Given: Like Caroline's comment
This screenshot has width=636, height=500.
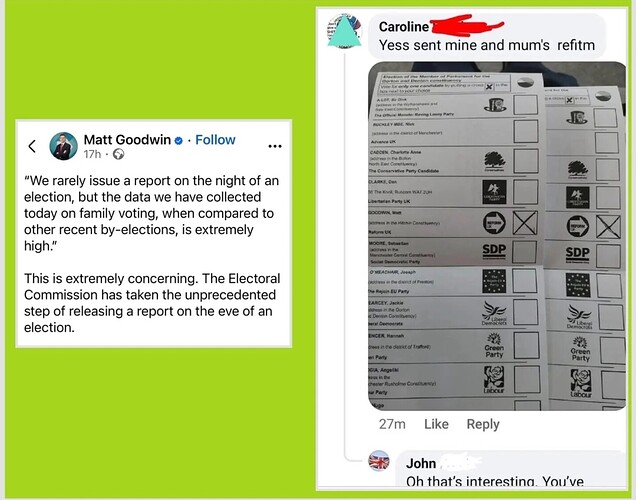Looking at the screenshot, I should click(436, 424).
